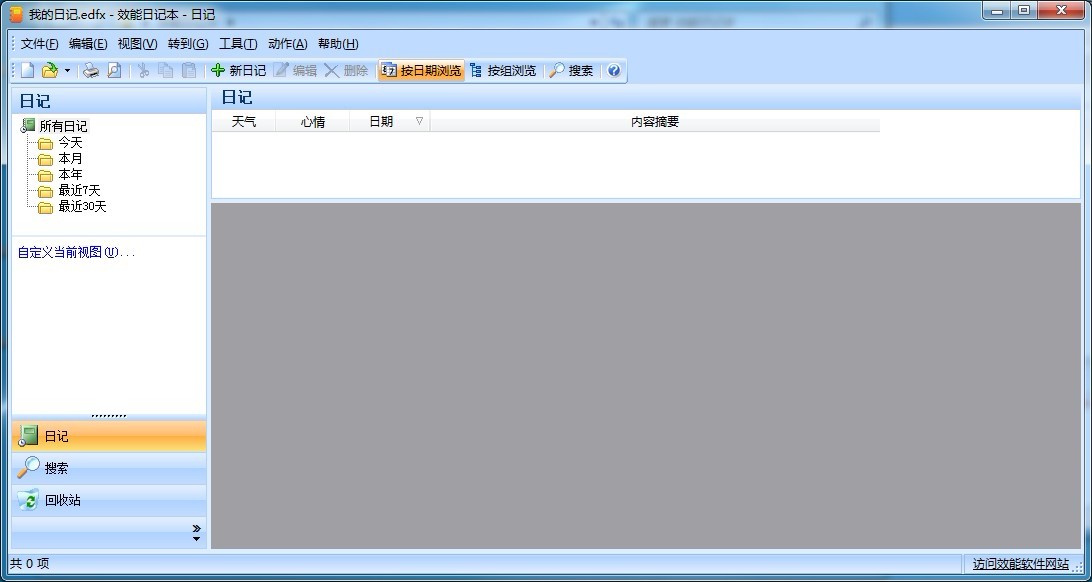Viewport: 1092px width, 582px height.
Task: Click the new file icon in toolbar
Action: tap(28, 70)
